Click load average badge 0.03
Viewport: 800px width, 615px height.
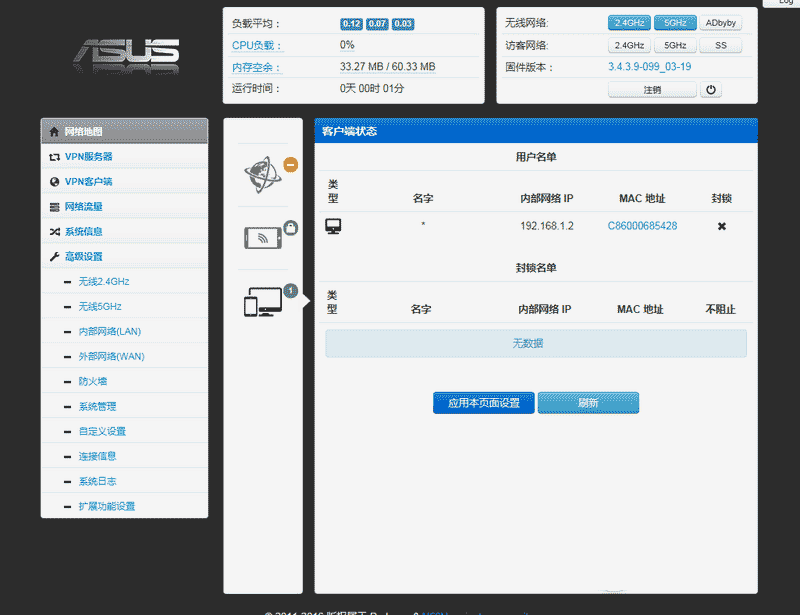click(403, 24)
